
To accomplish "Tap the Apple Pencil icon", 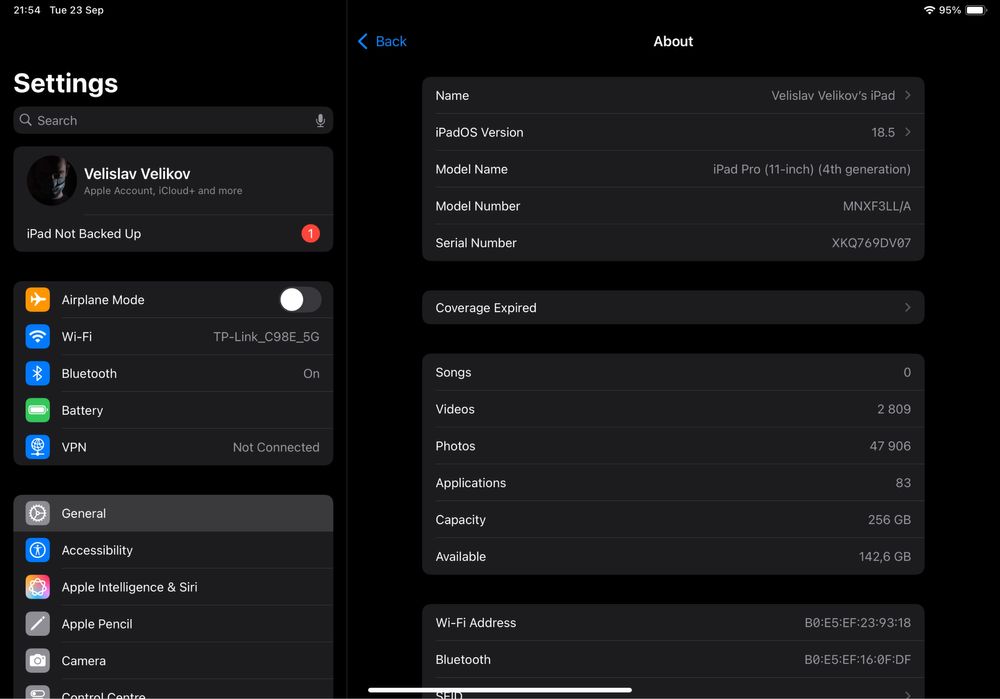I will pos(38,624).
